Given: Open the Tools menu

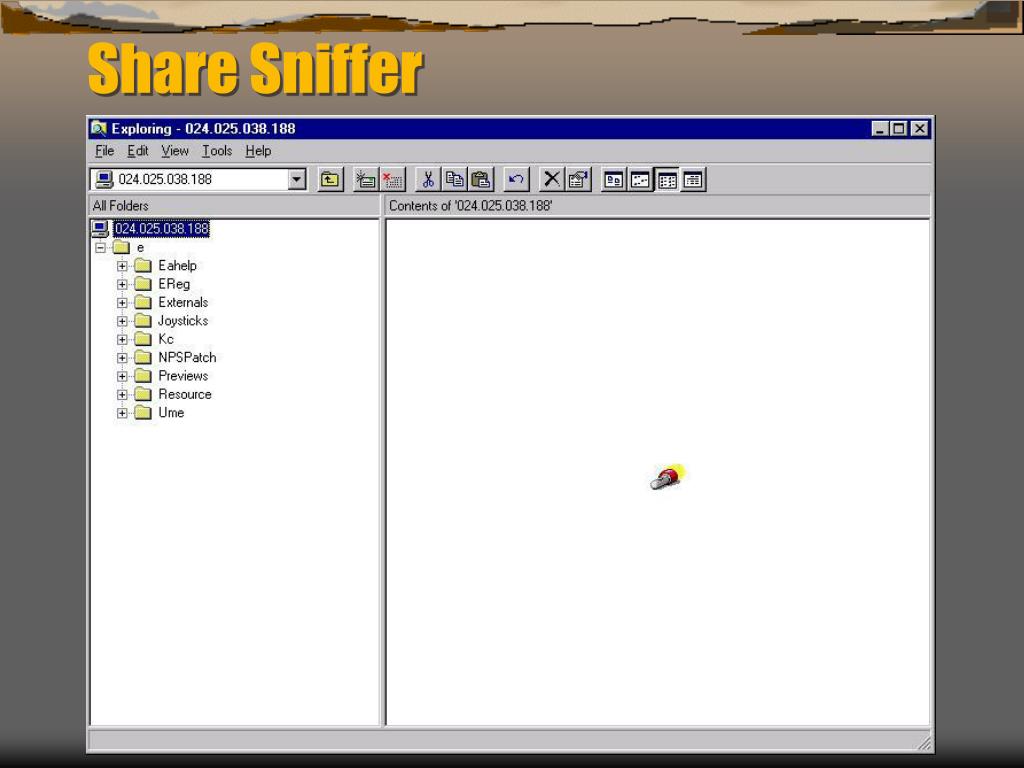Looking at the screenshot, I should pyautogui.click(x=217, y=151).
